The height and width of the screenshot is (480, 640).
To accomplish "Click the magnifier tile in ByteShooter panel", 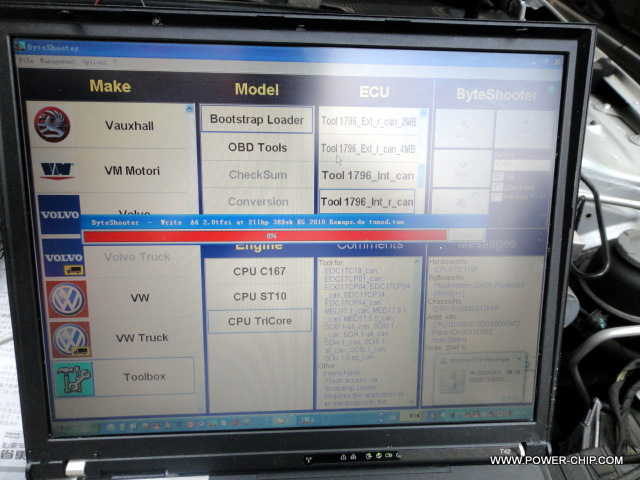I will click(464, 129).
